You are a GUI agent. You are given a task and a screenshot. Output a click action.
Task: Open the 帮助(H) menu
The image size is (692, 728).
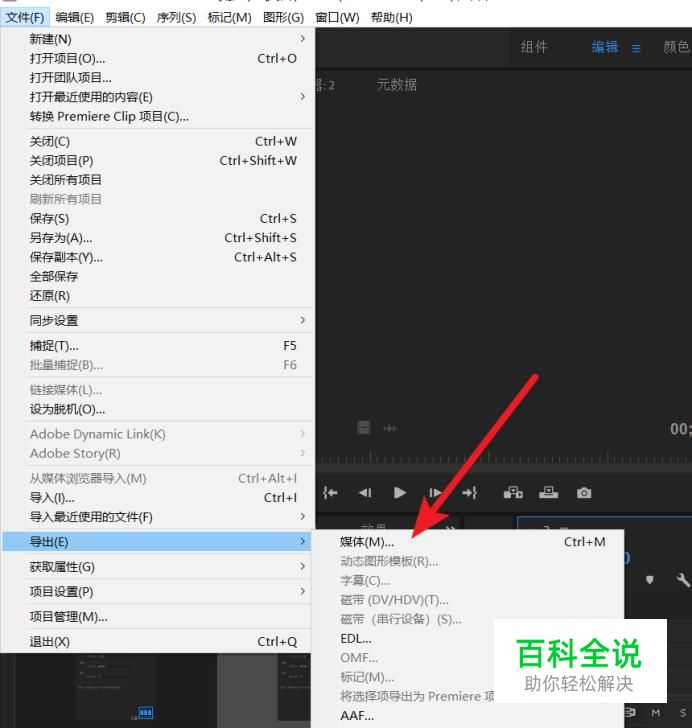pyautogui.click(x=392, y=18)
